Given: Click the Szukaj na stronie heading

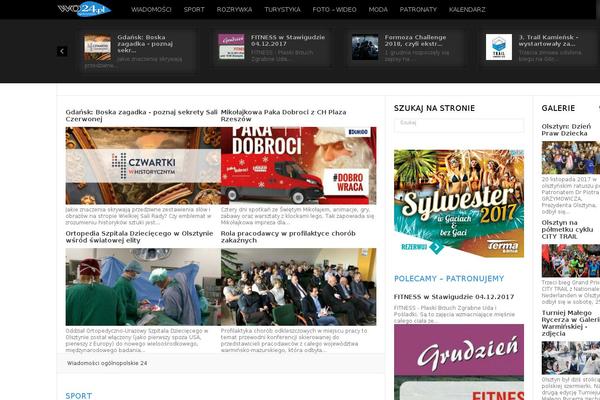Looking at the screenshot, I should pos(434,108).
